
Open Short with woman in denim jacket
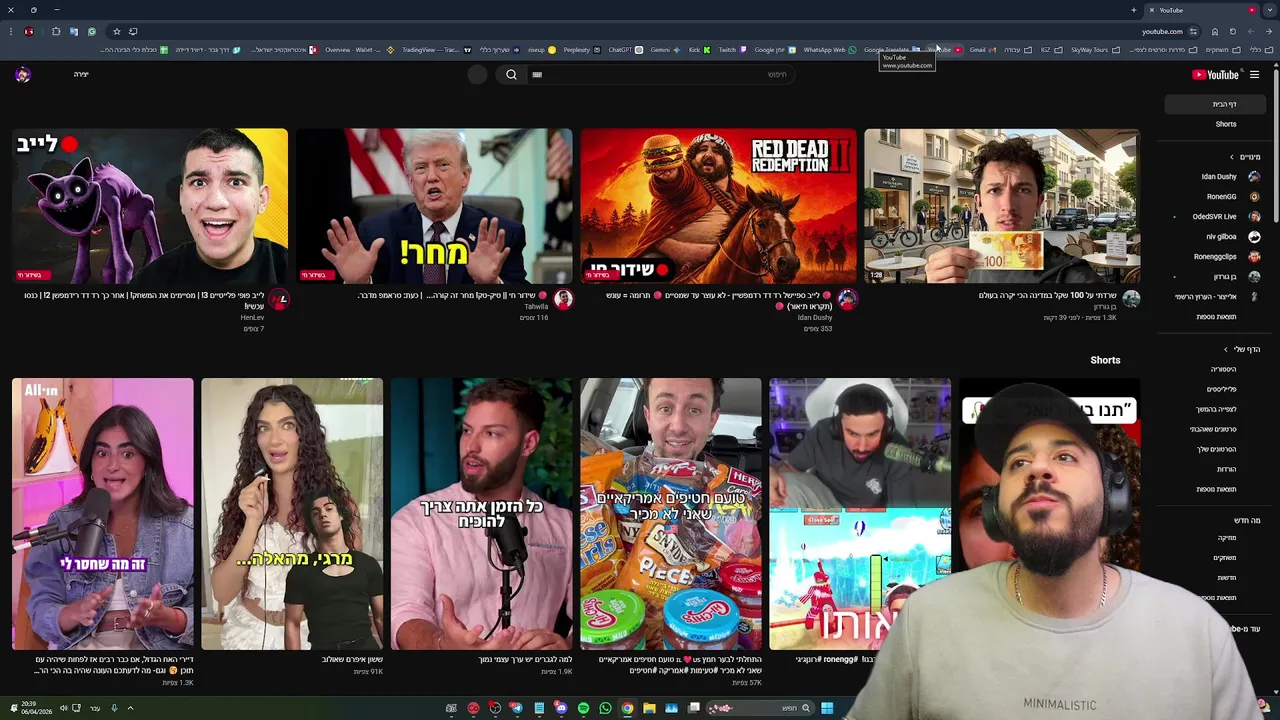point(102,514)
